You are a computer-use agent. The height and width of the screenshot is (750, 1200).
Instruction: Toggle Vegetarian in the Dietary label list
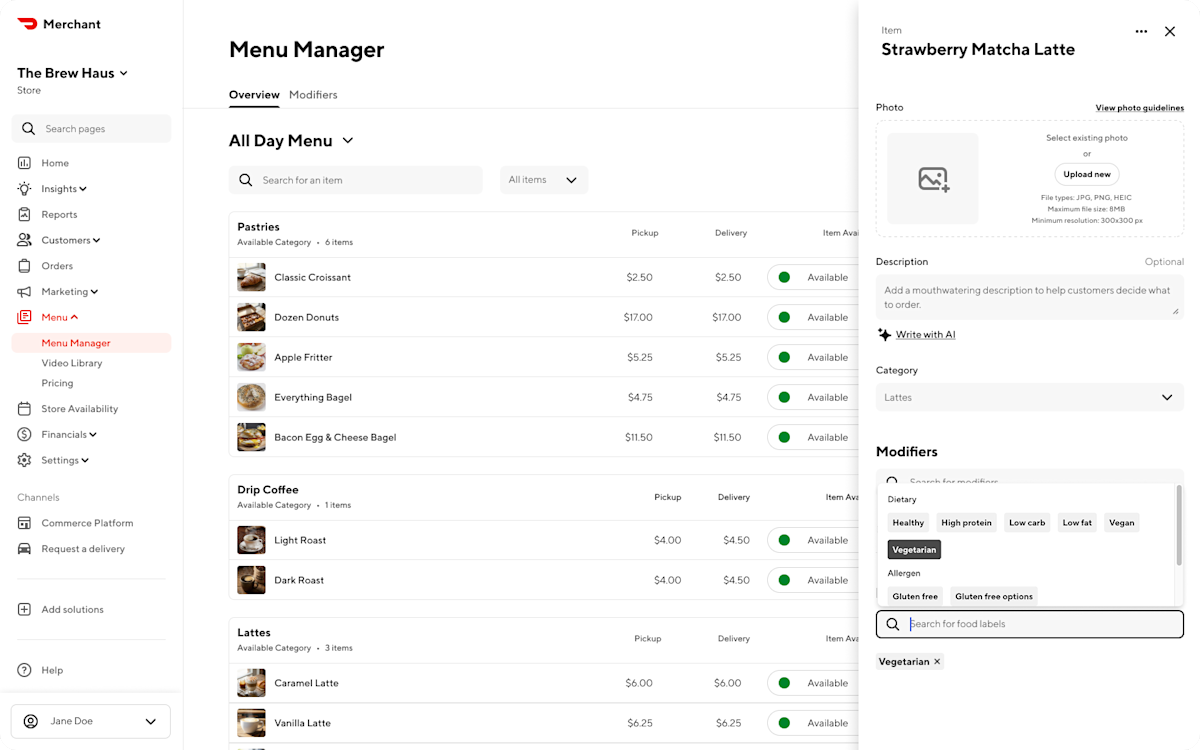point(913,549)
